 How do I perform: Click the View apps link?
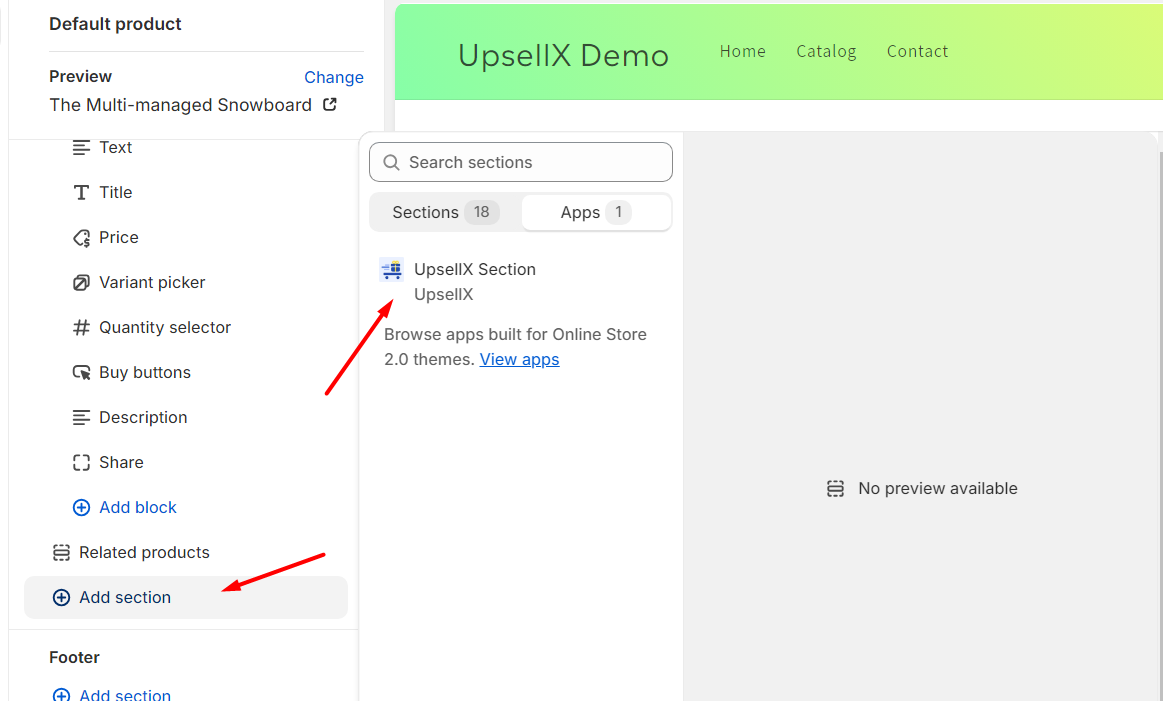coord(519,360)
